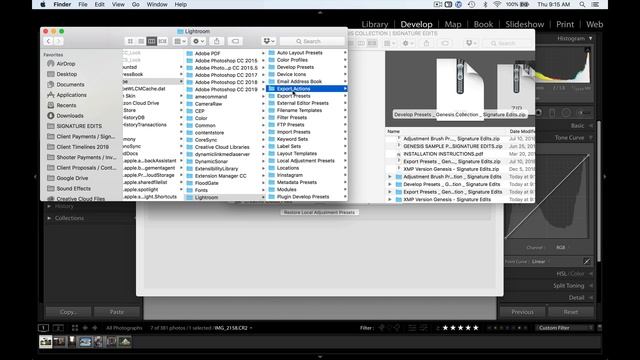Open the Custom Filter dropdown in filmstrip
640x360 pixels.
565,328
